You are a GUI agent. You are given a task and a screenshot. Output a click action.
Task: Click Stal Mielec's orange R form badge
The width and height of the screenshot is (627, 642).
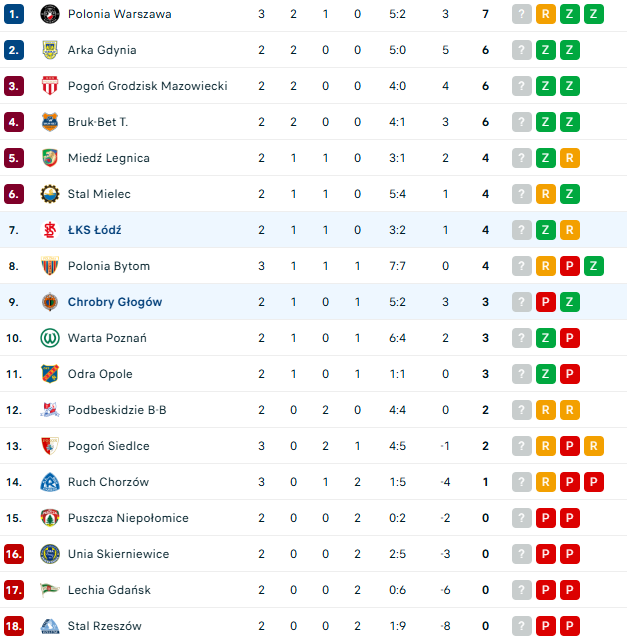click(x=546, y=194)
